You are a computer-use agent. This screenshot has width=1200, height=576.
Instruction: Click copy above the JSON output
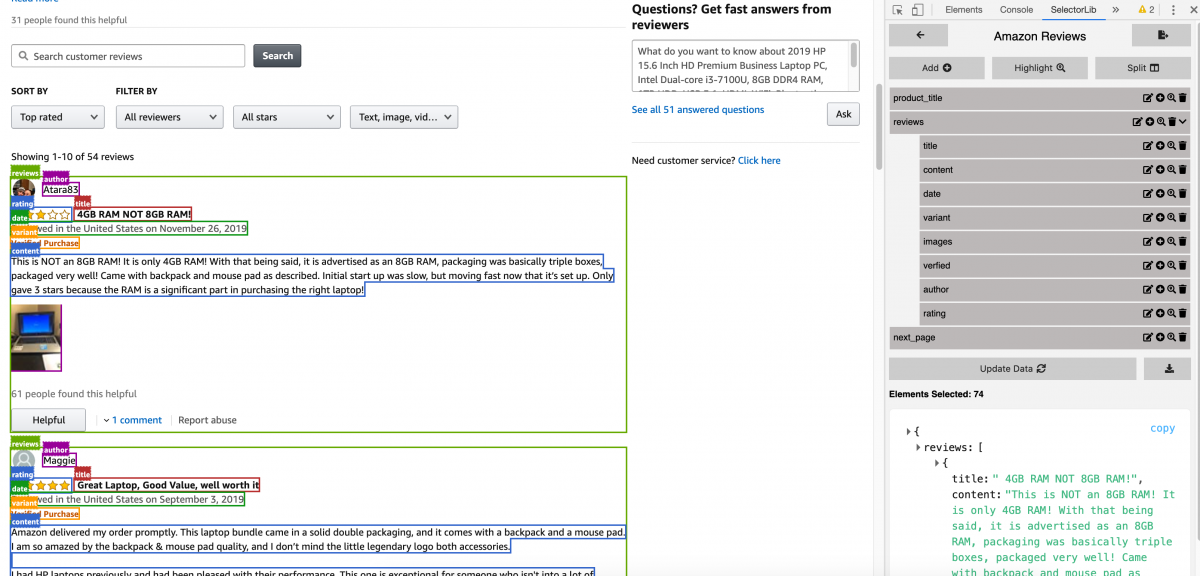click(x=1162, y=428)
